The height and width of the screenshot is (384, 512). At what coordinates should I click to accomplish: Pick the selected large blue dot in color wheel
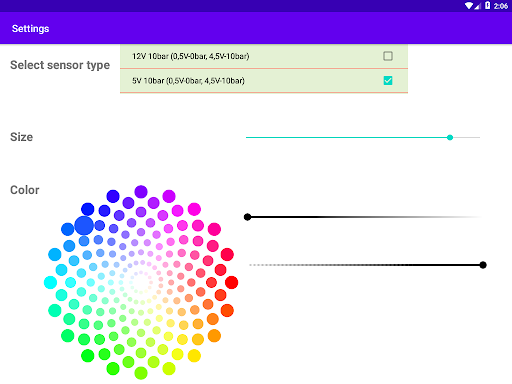[84, 226]
